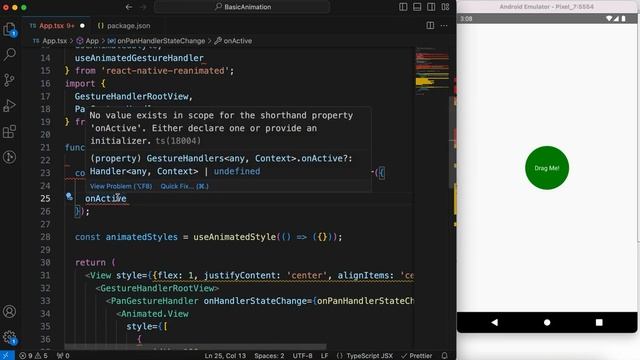Screen dimensions: 640x360
Task: Click the lightbulb code action on line 25
Action: (x=69, y=197)
